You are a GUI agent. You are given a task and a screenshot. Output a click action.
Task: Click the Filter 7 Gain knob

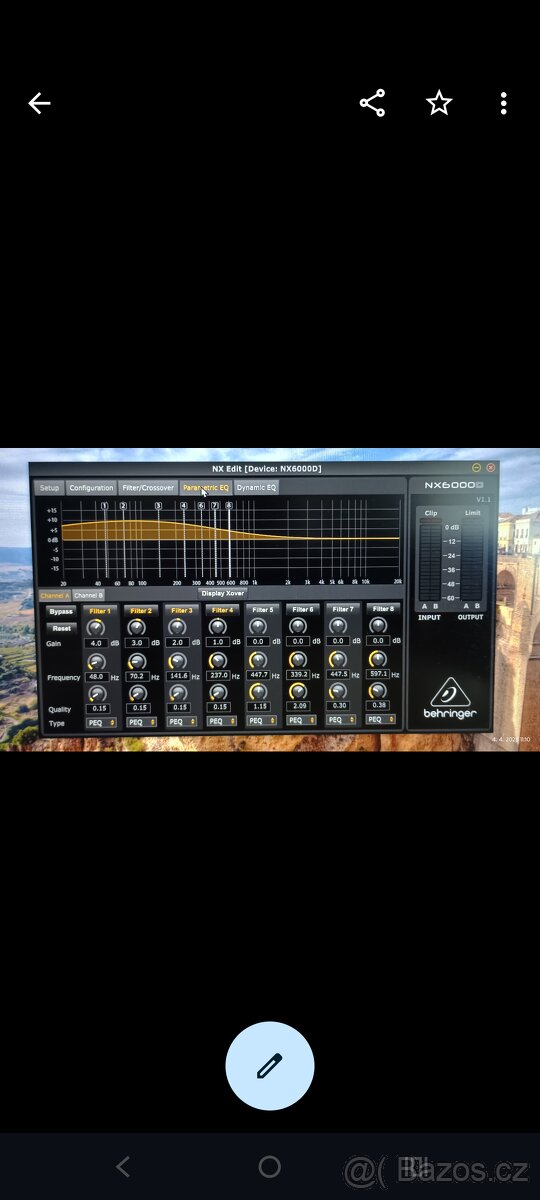pyautogui.click(x=338, y=626)
